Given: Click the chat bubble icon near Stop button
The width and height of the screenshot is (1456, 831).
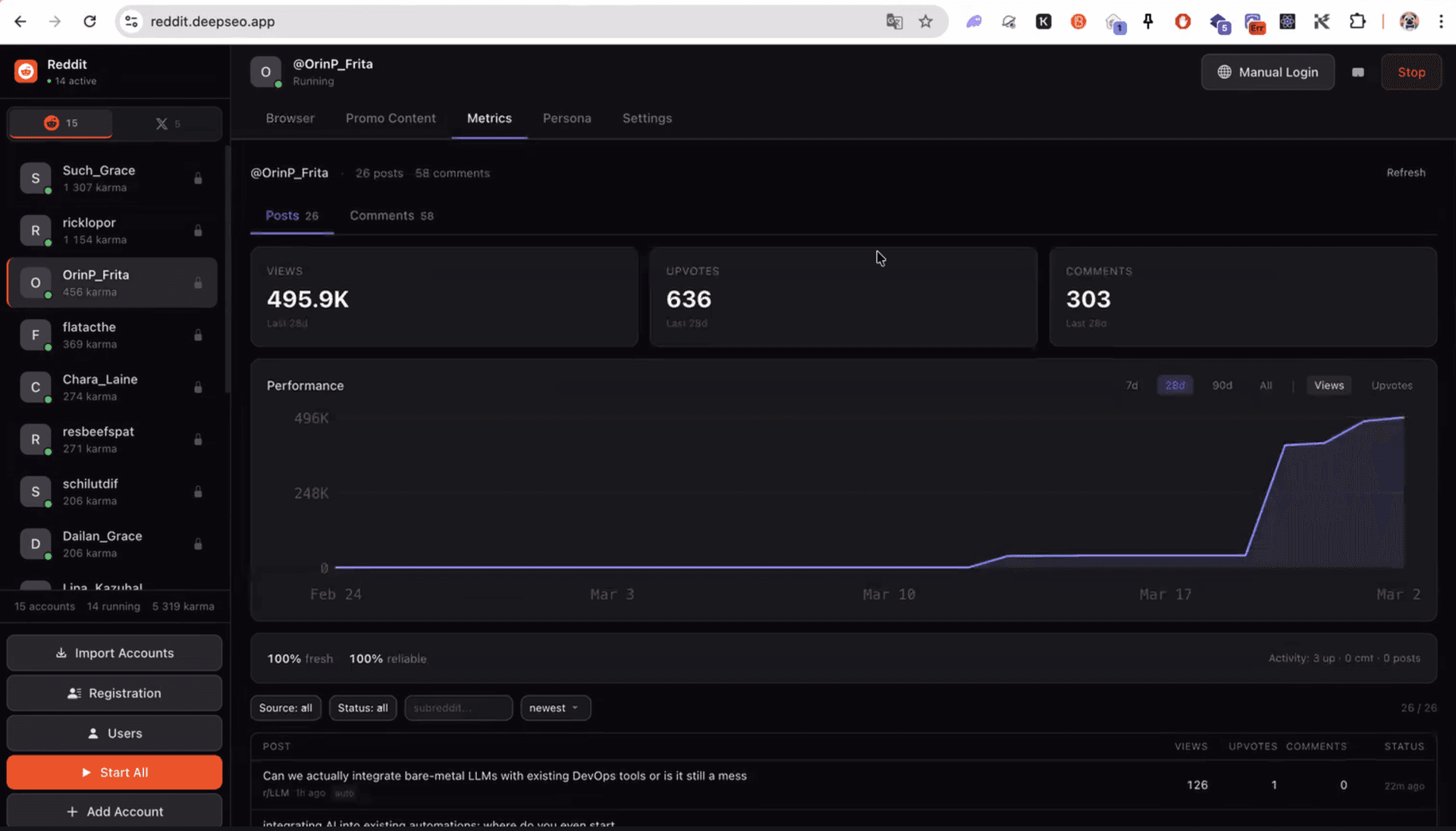Looking at the screenshot, I should click(x=1357, y=72).
